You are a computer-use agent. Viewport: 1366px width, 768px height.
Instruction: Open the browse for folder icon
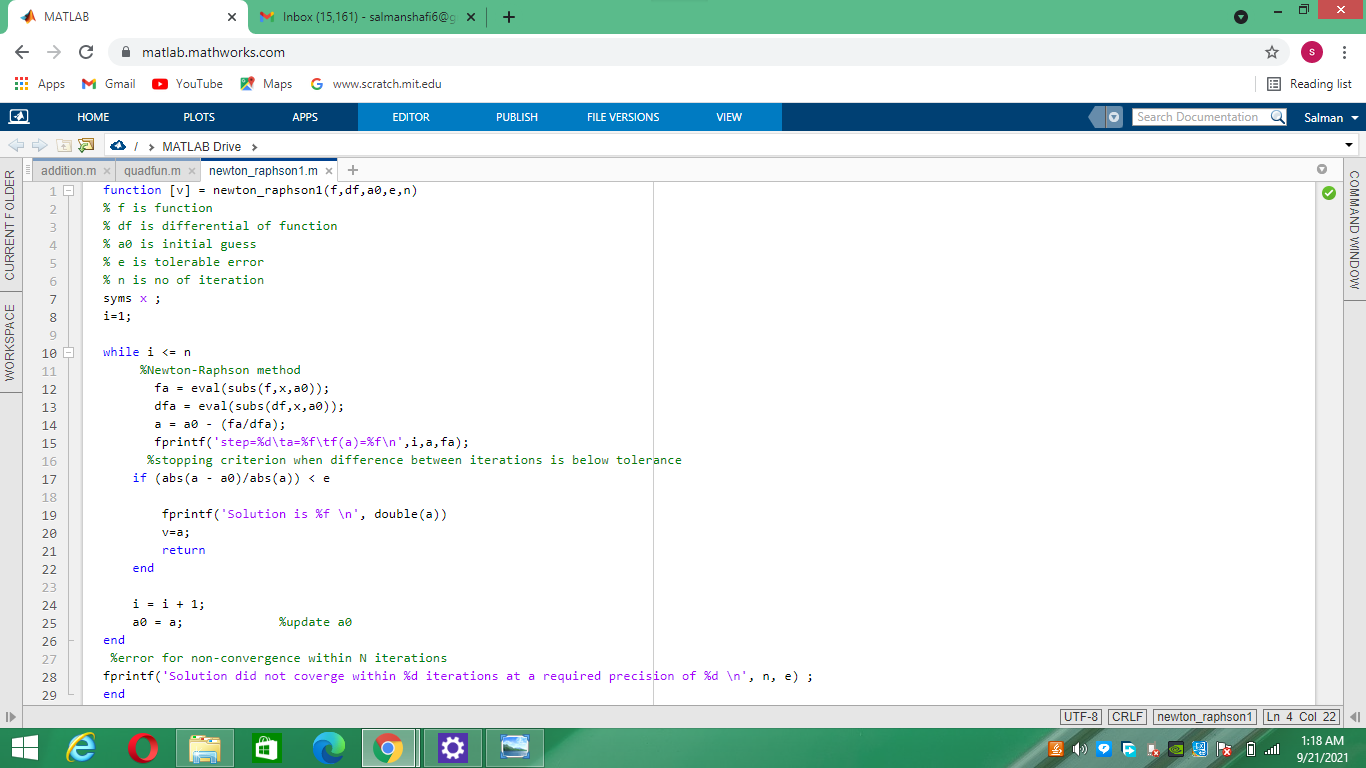coord(86,146)
